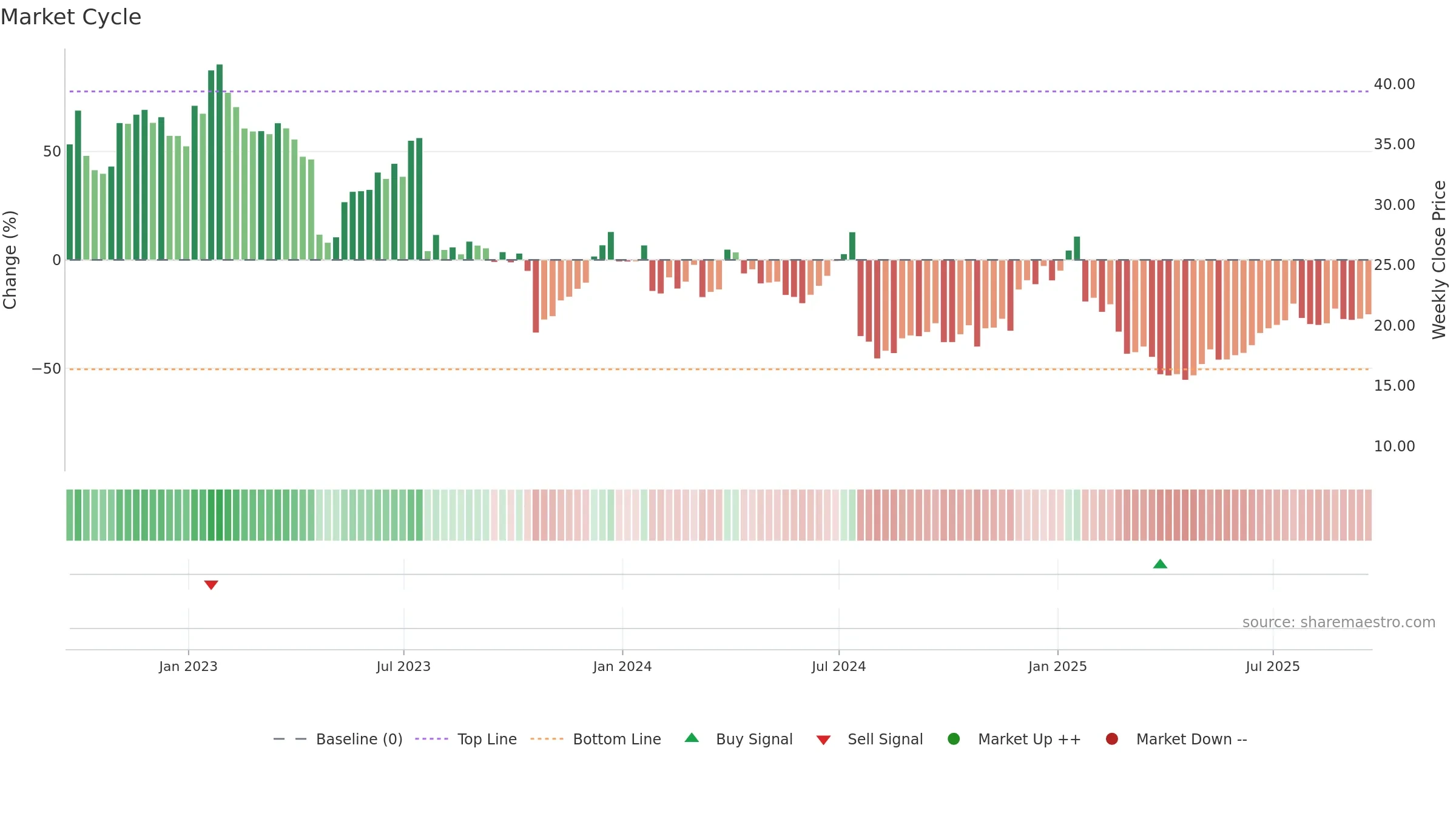Click the green triangle icon in legend
Viewport: 1456px width, 819px height.
pyautogui.click(x=692, y=738)
